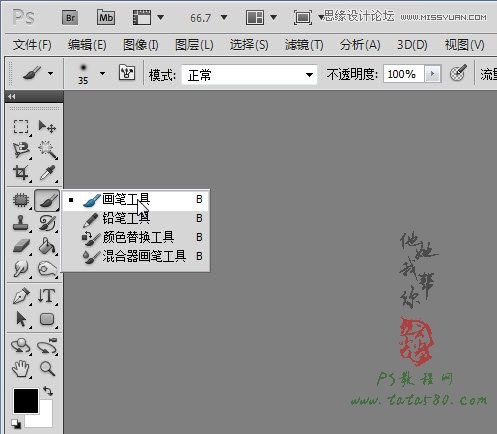Image resolution: width=497 pixels, height=434 pixels.
Task: Select the Pen tool
Action: pyautogui.click(x=21, y=296)
